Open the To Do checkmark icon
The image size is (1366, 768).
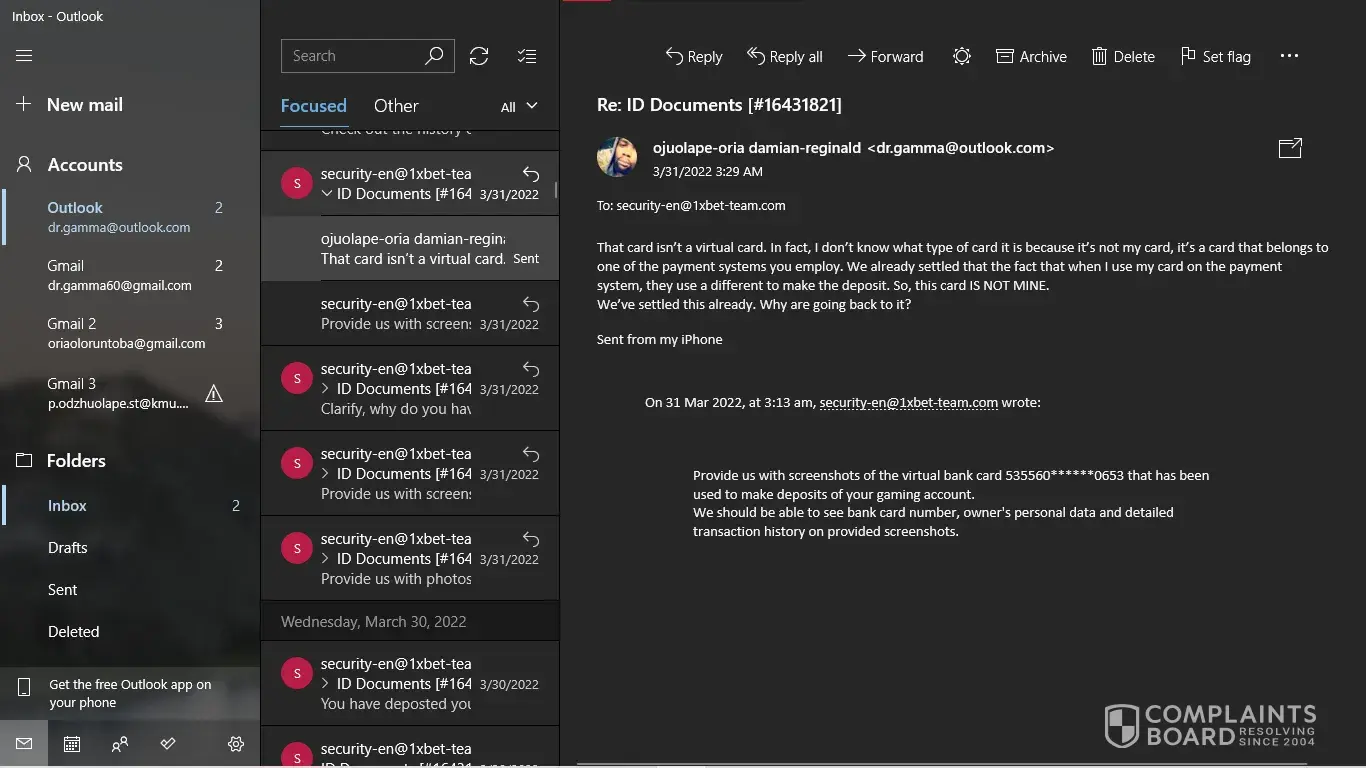pyautogui.click(x=168, y=744)
